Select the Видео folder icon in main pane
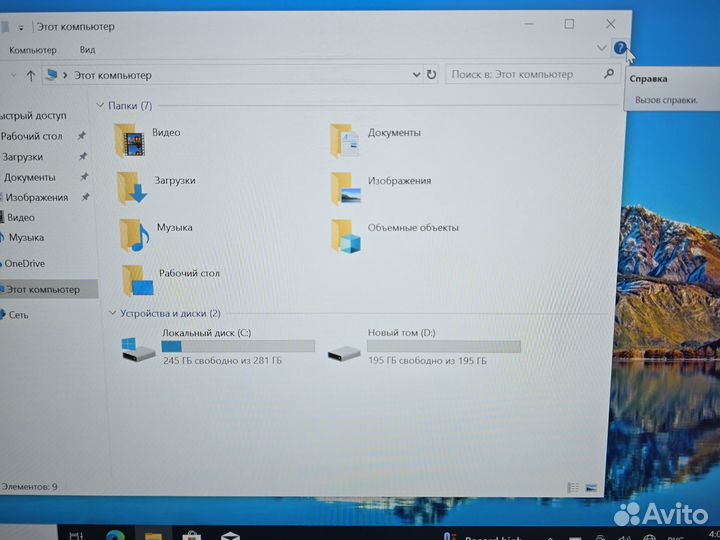The width and height of the screenshot is (720, 540). 129,141
